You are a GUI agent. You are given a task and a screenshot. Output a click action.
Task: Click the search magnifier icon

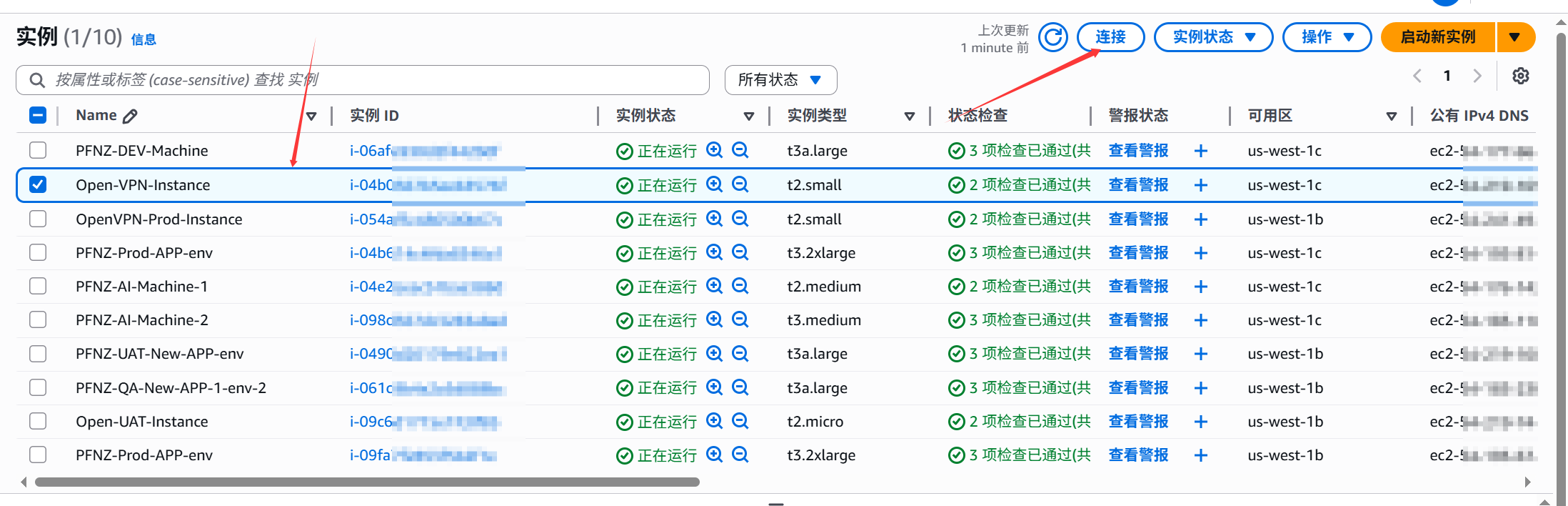coord(37,80)
